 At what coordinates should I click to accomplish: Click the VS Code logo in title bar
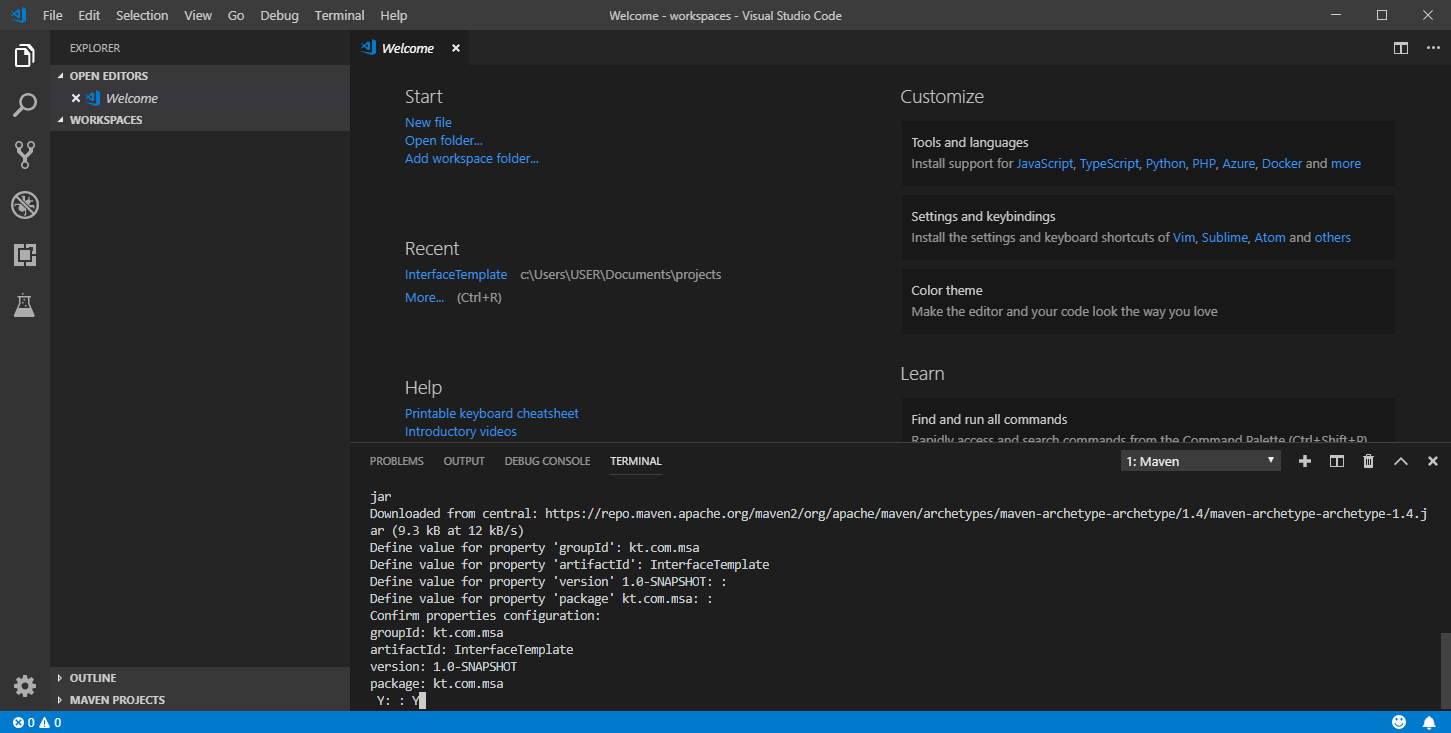click(x=18, y=15)
